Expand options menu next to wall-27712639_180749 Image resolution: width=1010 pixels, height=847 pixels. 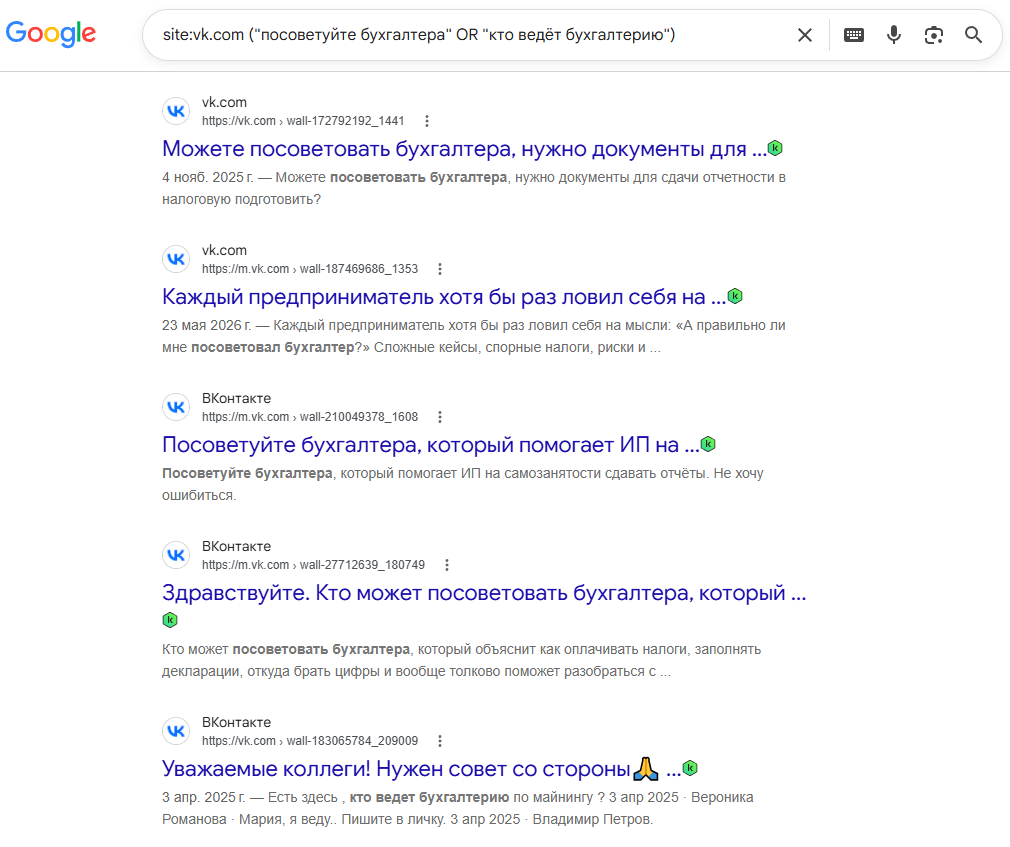point(447,565)
